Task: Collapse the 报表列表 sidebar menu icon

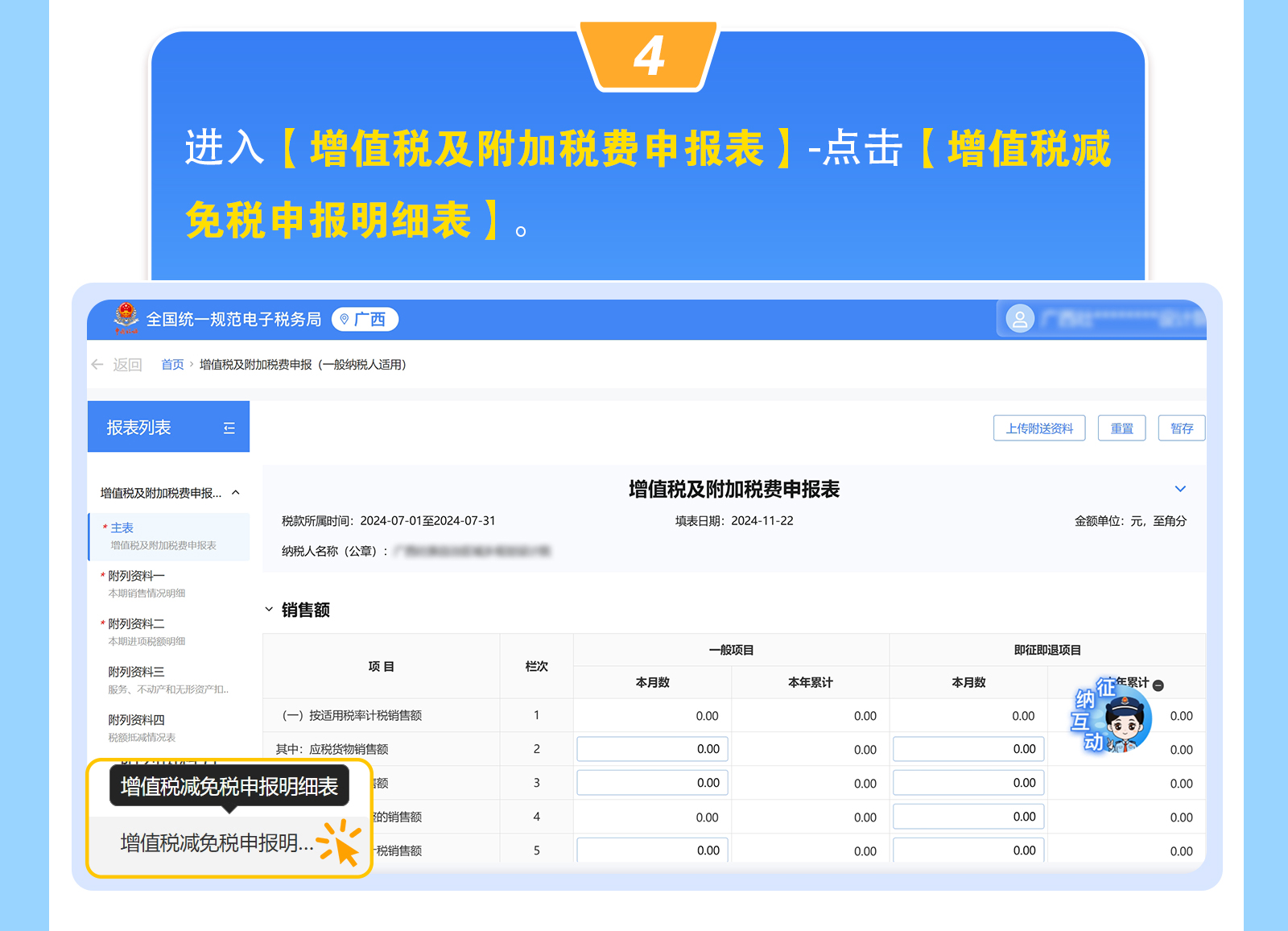Action: (x=229, y=428)
